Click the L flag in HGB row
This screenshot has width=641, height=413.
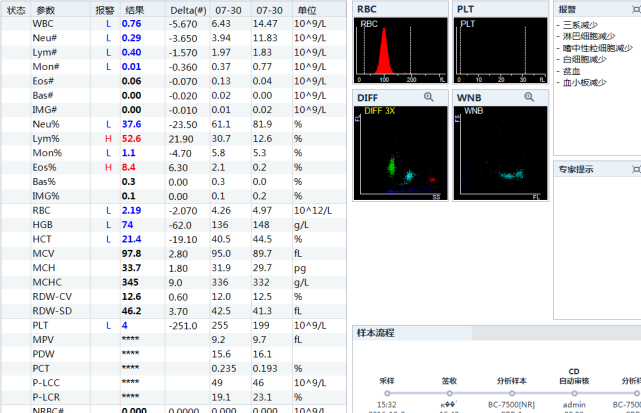(x=108, y=225)
